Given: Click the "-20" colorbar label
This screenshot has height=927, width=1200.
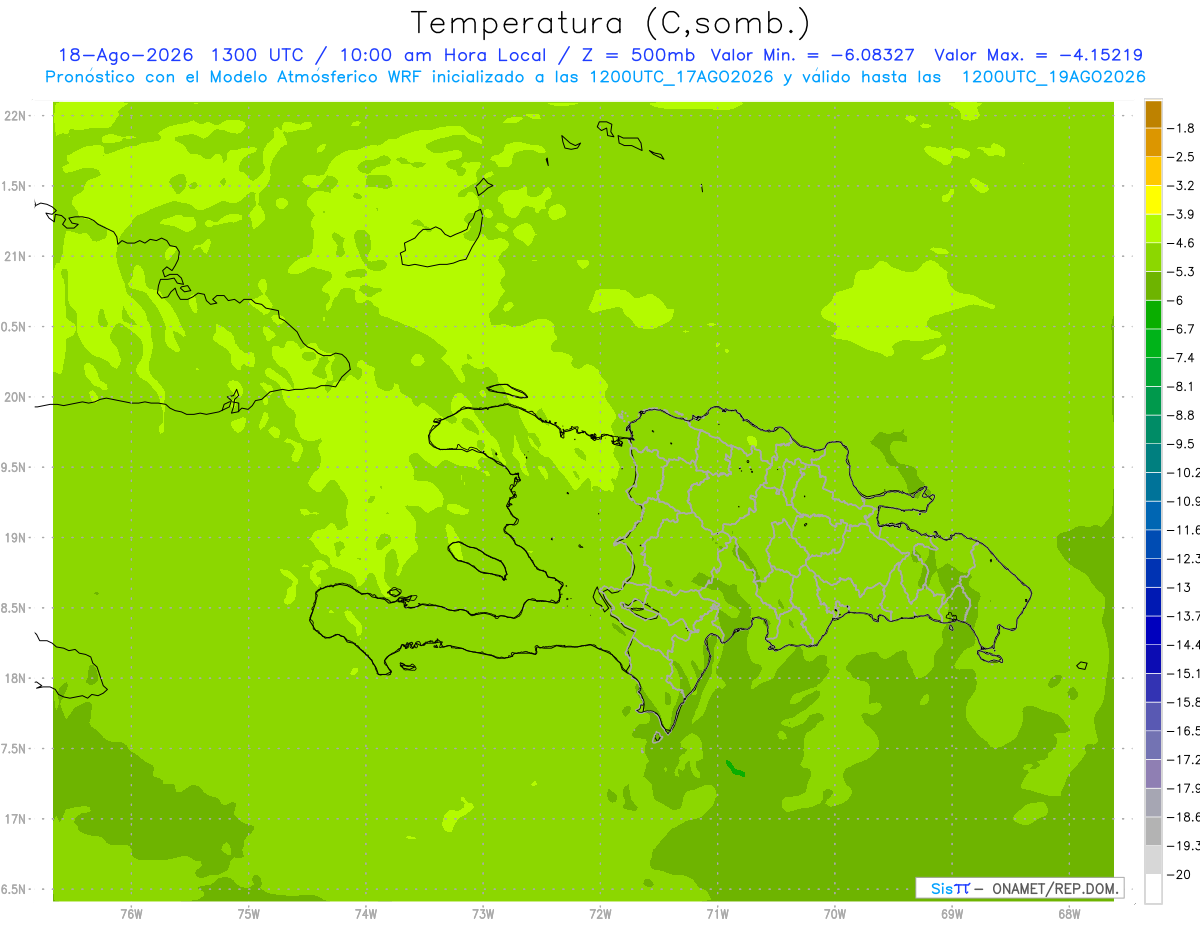Looking at the screenshot, I should (1178, 875).
